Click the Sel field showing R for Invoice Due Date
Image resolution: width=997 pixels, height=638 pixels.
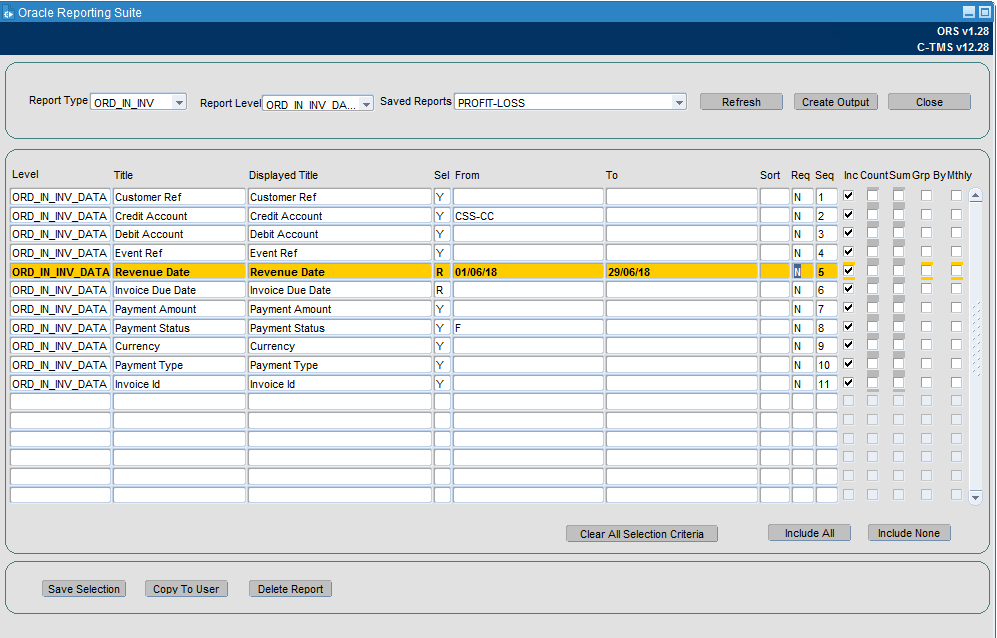coord(442,290)
